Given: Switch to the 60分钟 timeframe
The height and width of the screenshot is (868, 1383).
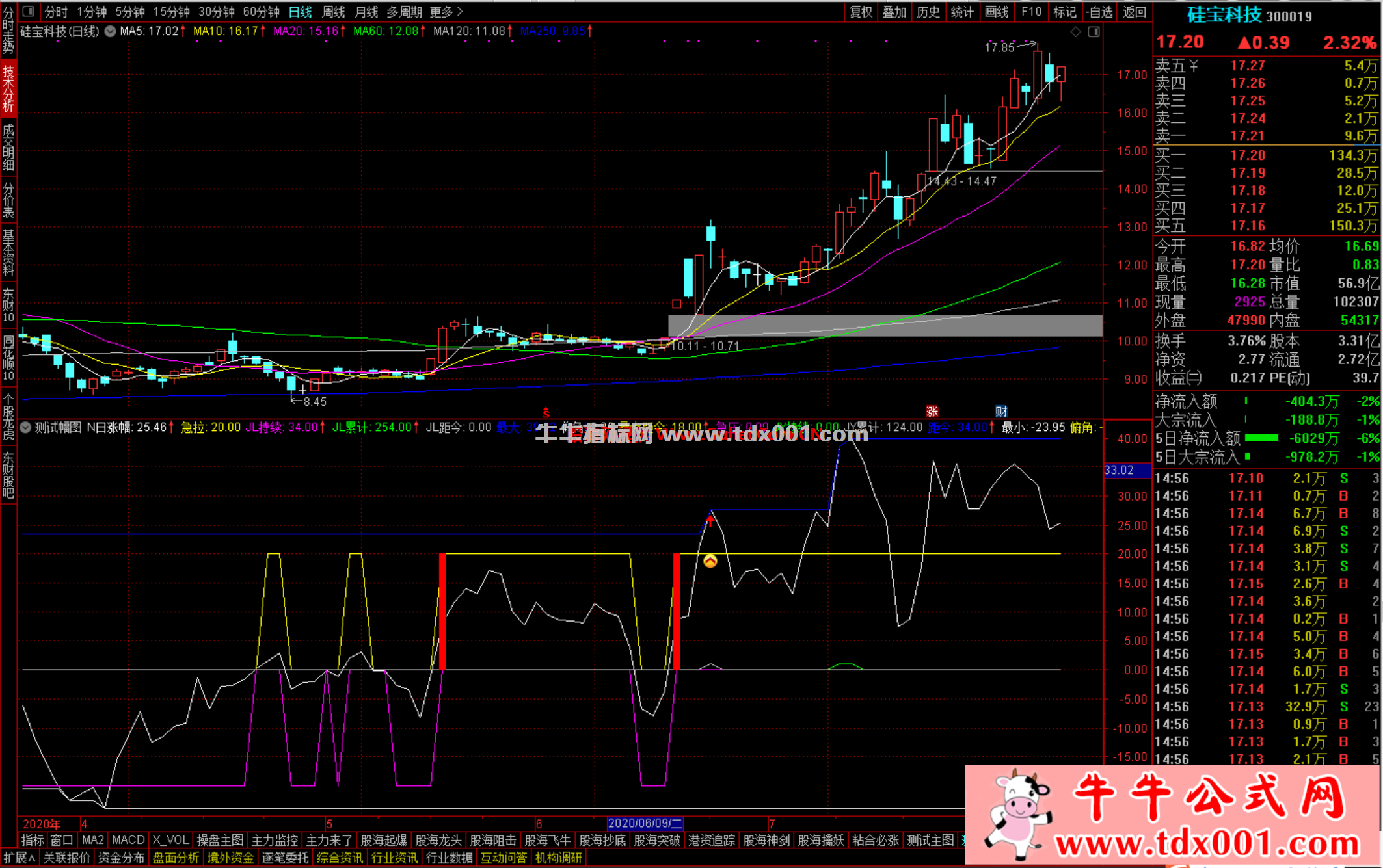Looking at the screenshot, I should [x=262, y=12].
